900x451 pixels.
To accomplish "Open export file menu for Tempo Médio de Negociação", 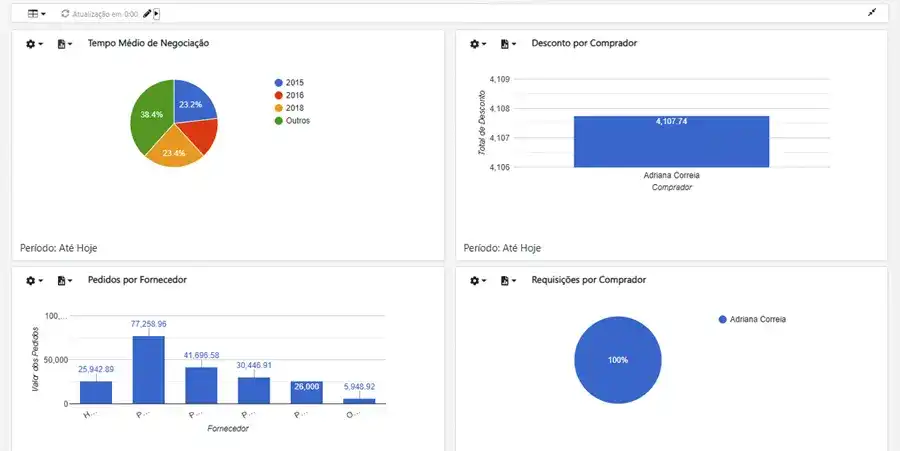I will click(x=65, y=44).
